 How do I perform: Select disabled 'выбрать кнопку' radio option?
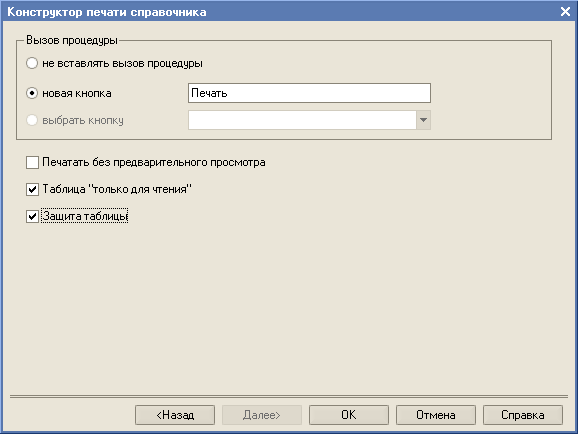[x=32, y=120]
